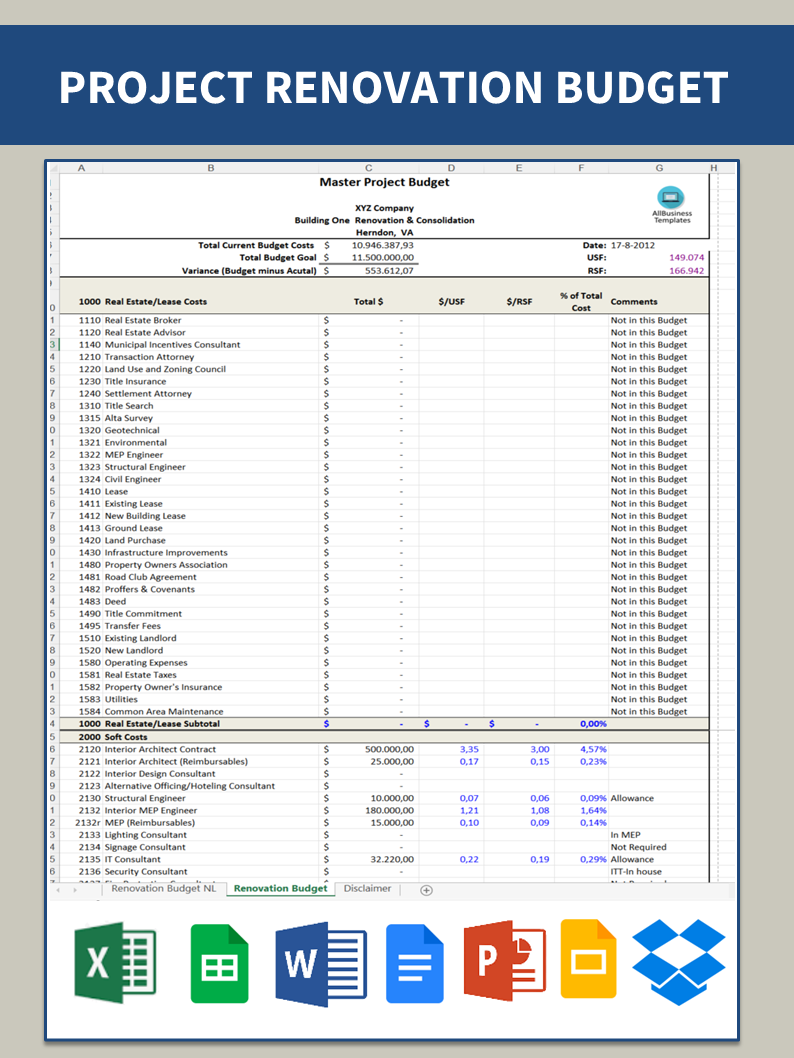Click the Google Sheets icon
794x1058 pixels.
pyautogui.click(x=220, y=963)
